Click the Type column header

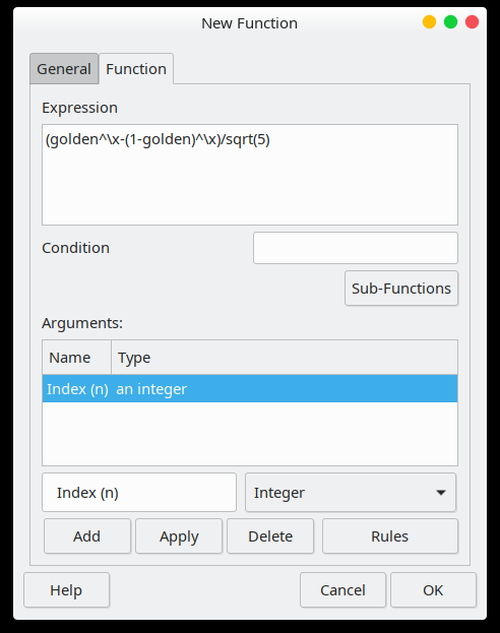(x=284, y=358)
